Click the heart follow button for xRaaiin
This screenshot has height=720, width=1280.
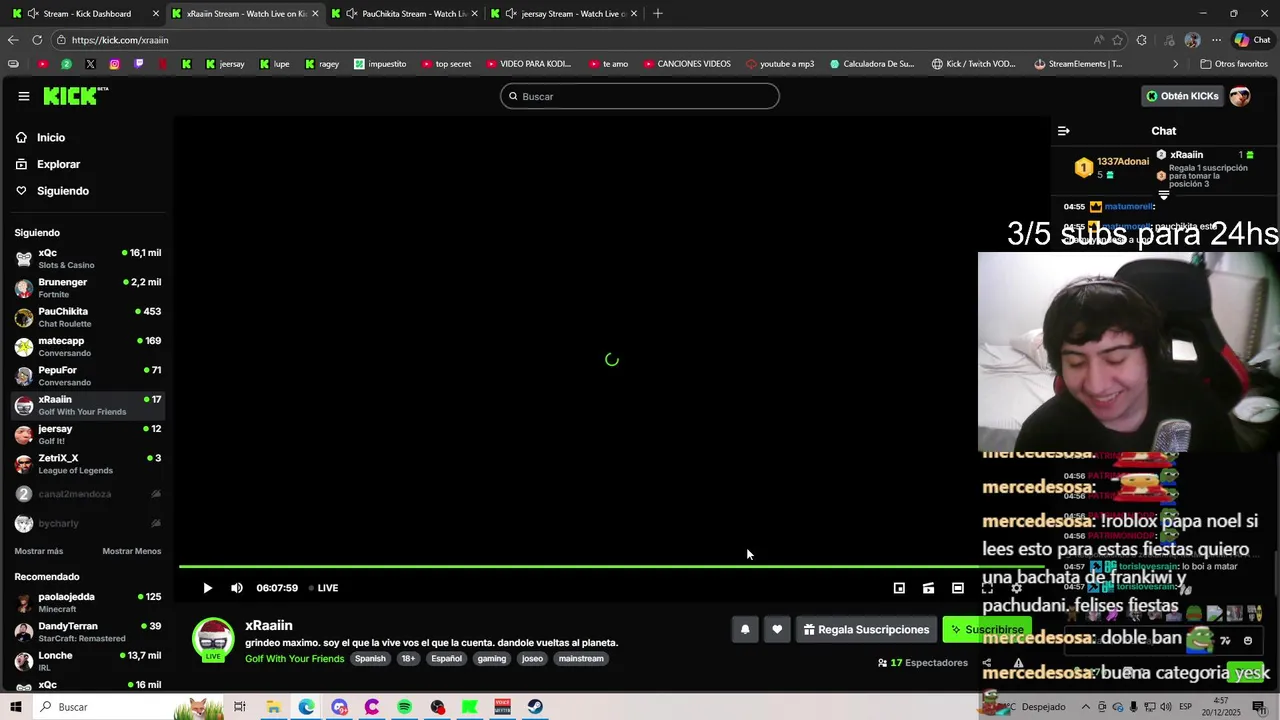[x=777, y=629]
